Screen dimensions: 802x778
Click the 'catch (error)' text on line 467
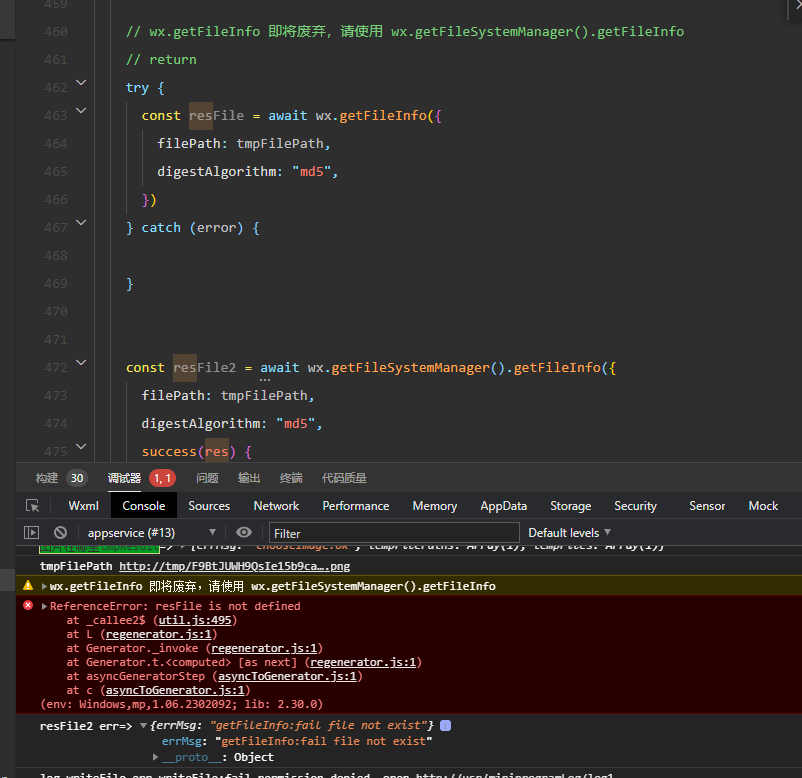pyautogui.click(x=192, y=228)
